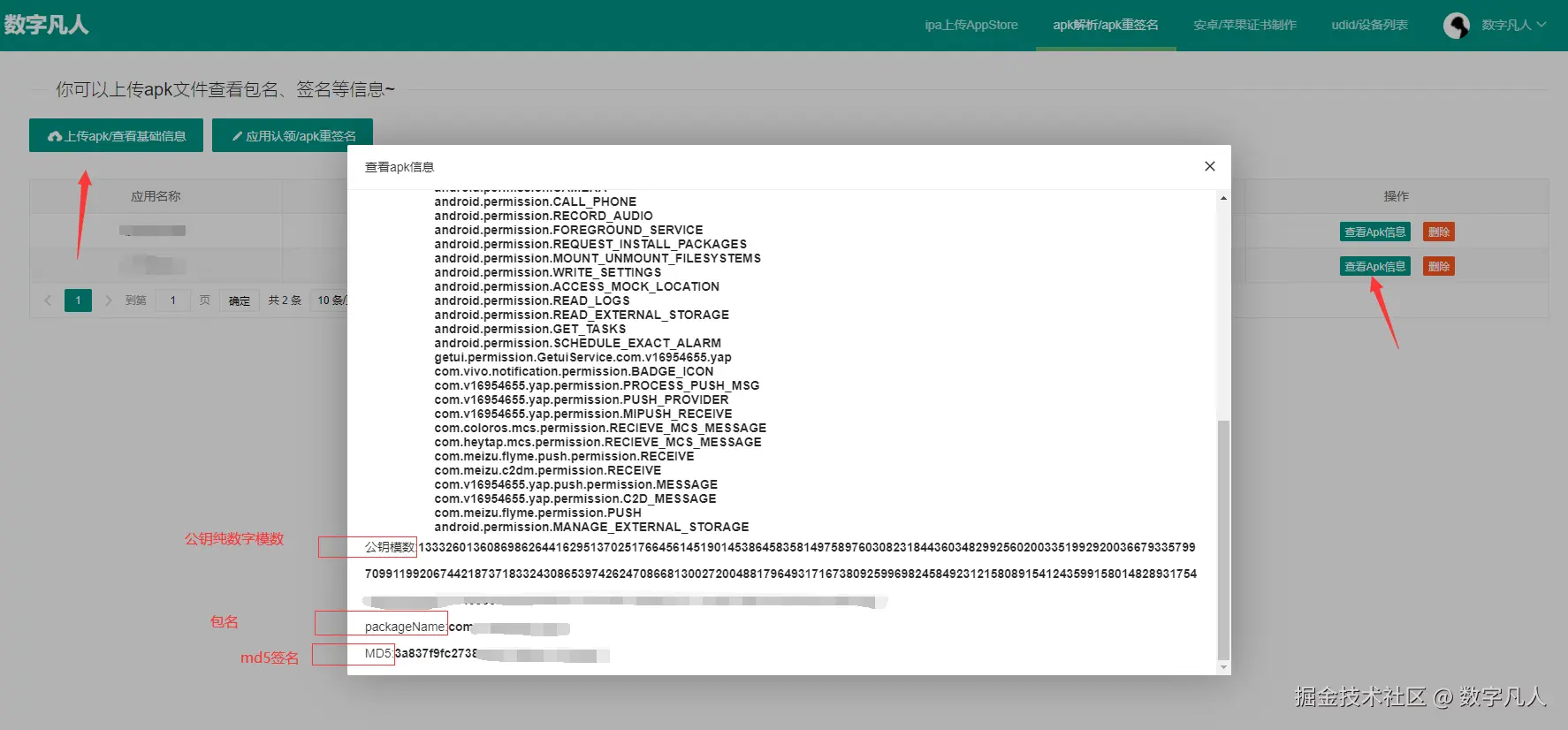Click the packageName label

coord(405,627)
